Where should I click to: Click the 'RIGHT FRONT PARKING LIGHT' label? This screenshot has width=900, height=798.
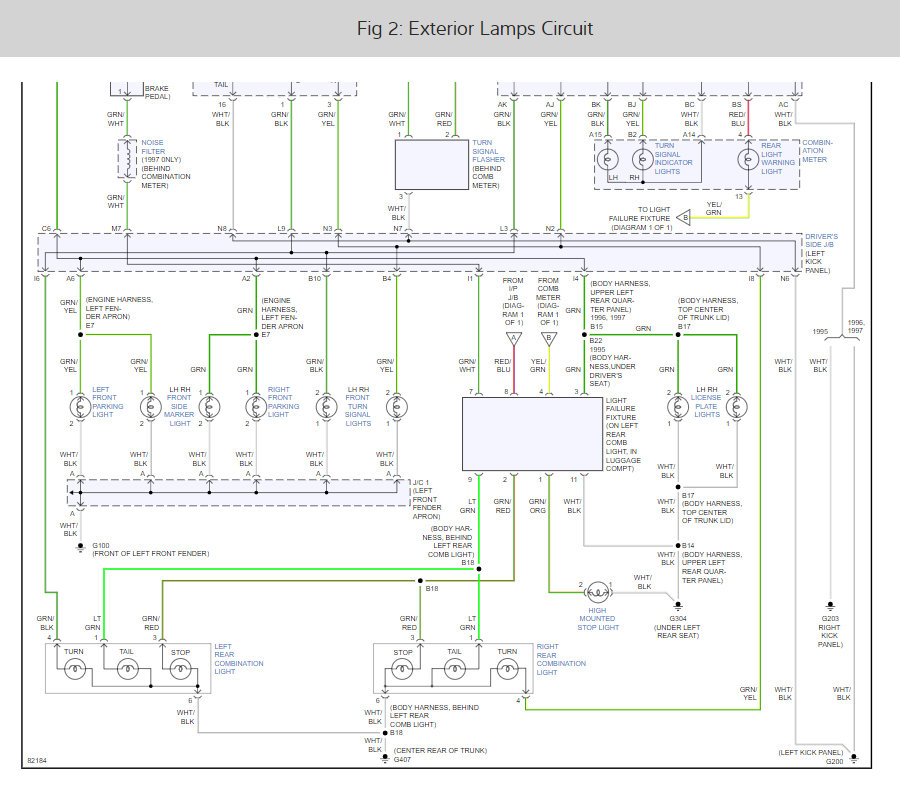pos(283,402)
